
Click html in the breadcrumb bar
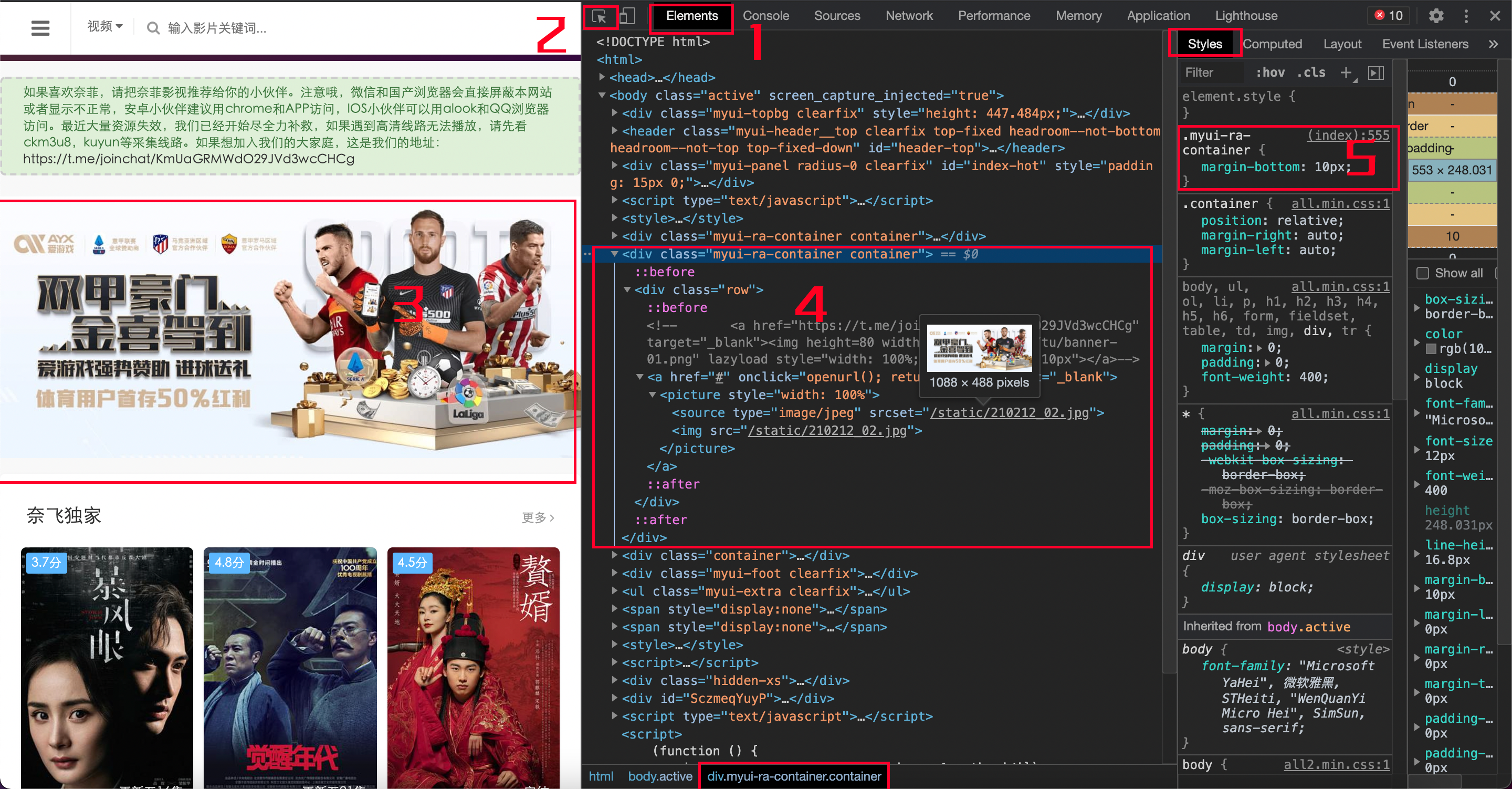601,776
